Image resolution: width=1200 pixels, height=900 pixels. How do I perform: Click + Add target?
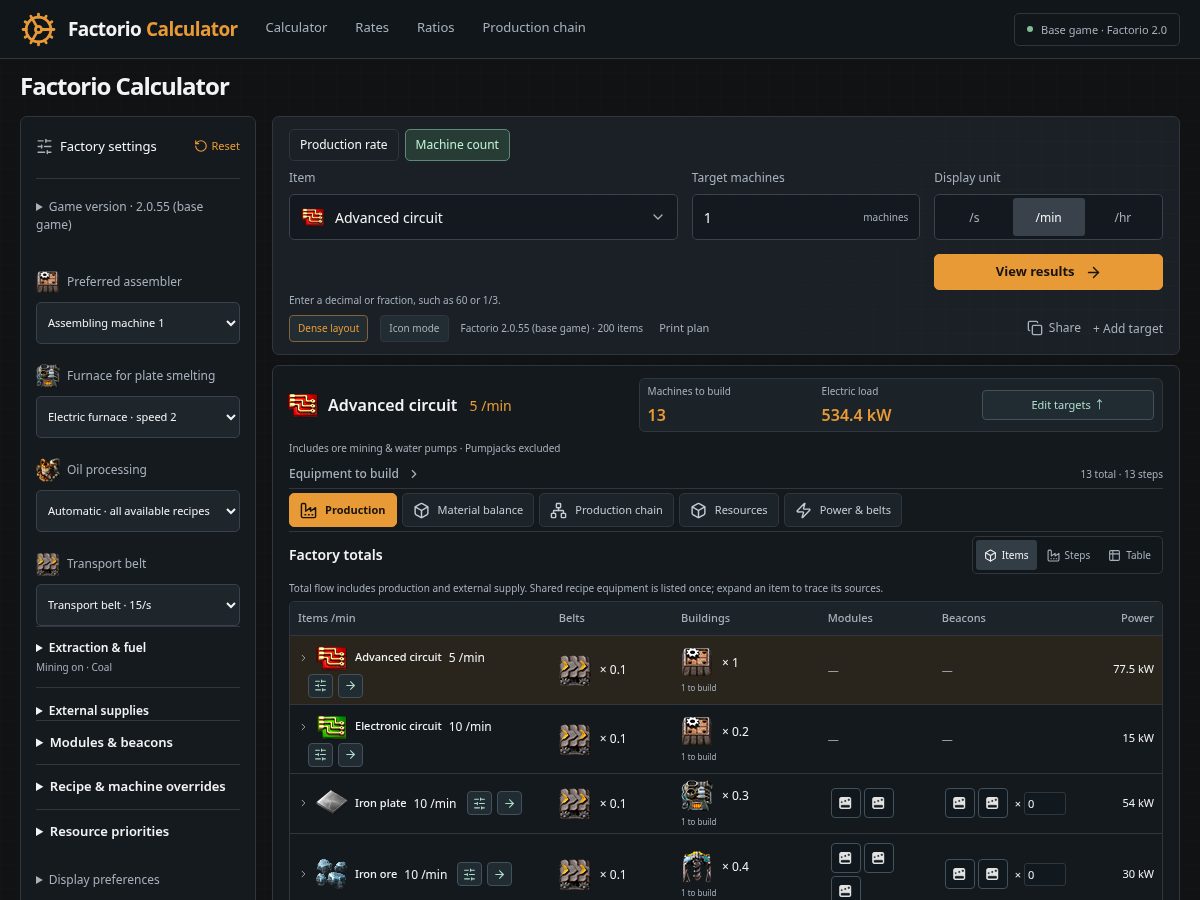pos(1127,328)
